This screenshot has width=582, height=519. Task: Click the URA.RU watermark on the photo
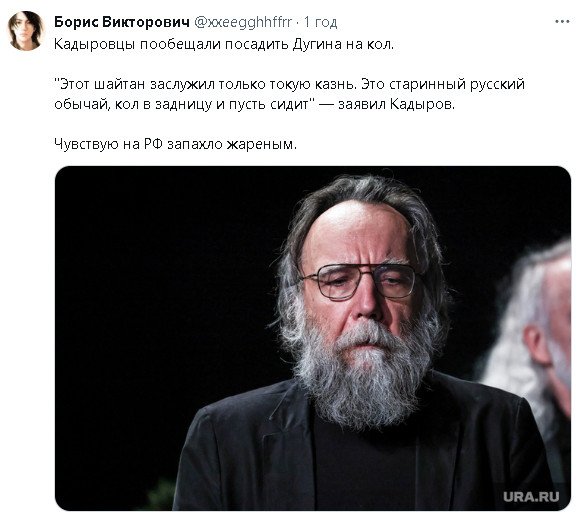(531, 497)
